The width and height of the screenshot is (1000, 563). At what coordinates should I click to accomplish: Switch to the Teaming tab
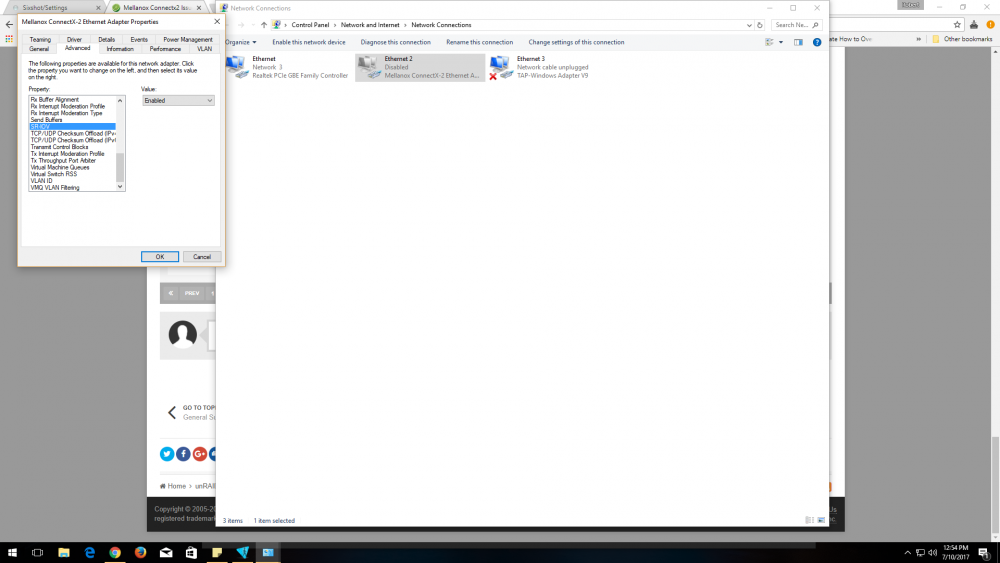click(40, 40)
